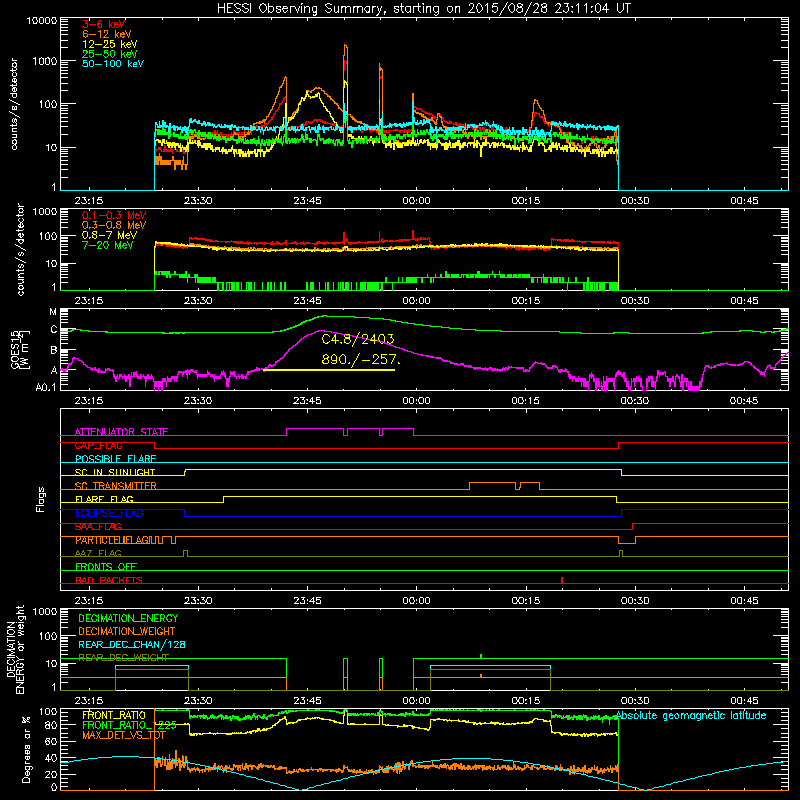800x800 pixels.
Task: Click the A0.1 tick on GOES axis
Action: coord(46,387)
